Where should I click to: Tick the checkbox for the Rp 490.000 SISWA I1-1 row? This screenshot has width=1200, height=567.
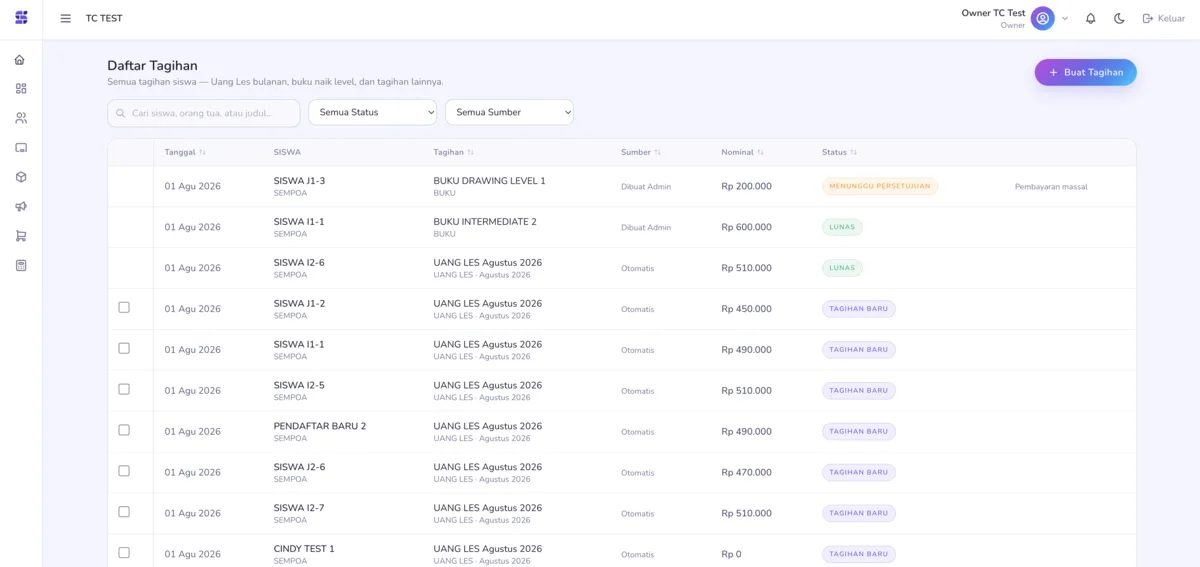pyautogui.click(x=124, y=348)
